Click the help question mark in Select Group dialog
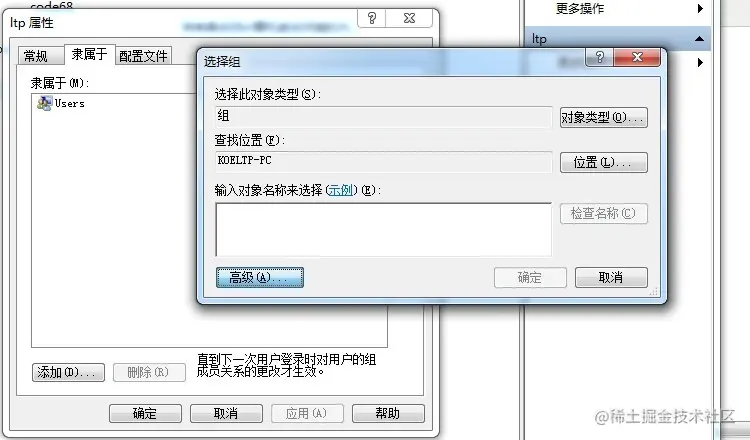Viewport: 750px width, 440px height. tap(600, 57)
